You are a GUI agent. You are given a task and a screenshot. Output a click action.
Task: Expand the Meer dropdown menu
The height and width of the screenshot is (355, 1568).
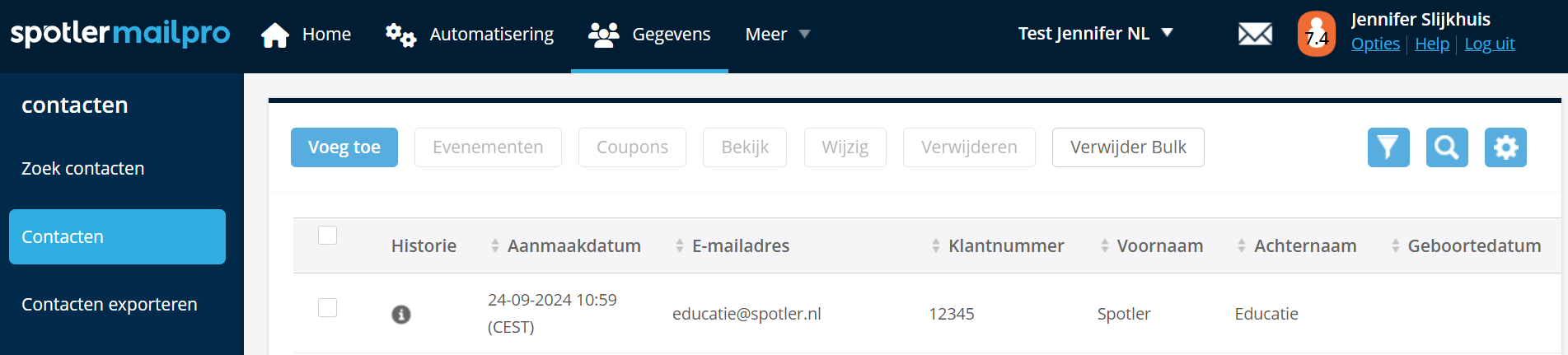tap(777, 35)
